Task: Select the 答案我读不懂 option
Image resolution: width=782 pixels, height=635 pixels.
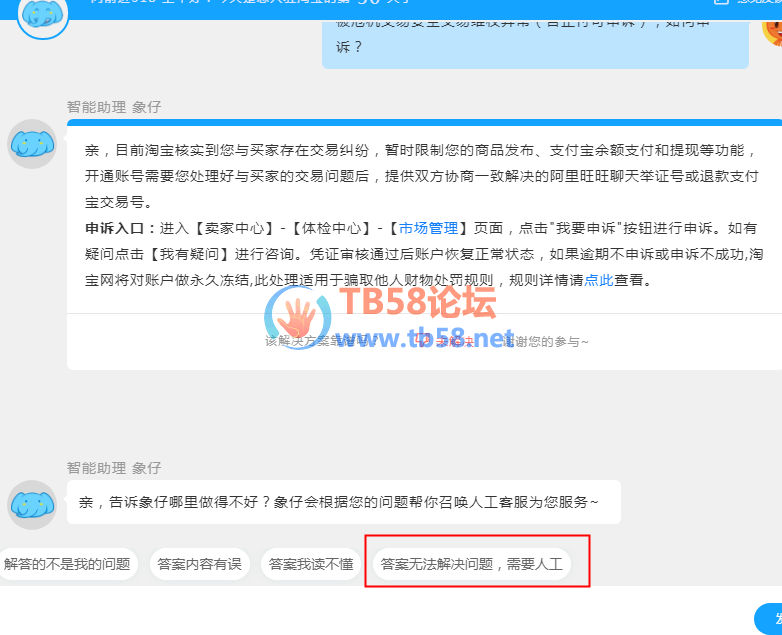Action: (311, 564)
